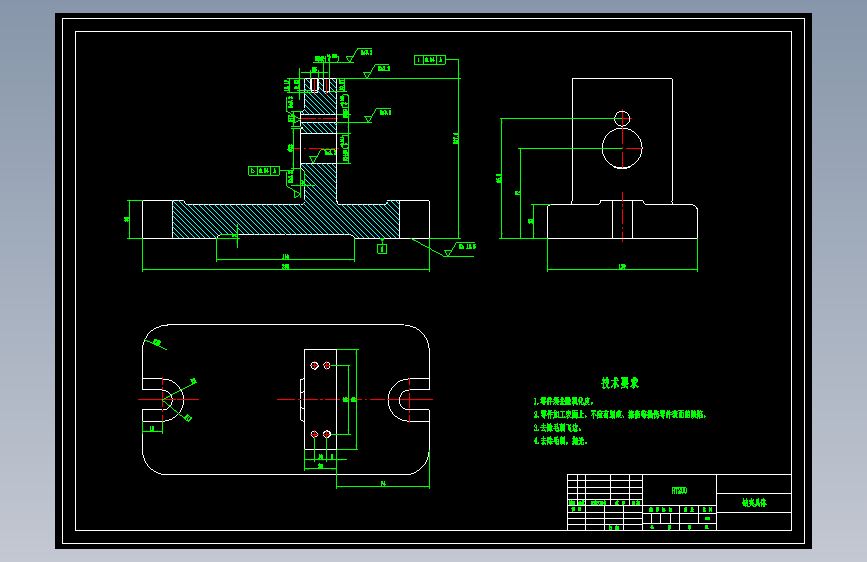Select technical requirement line numbered 4
The width and height of the screenshot is (867, 562).
coord(560,441)
